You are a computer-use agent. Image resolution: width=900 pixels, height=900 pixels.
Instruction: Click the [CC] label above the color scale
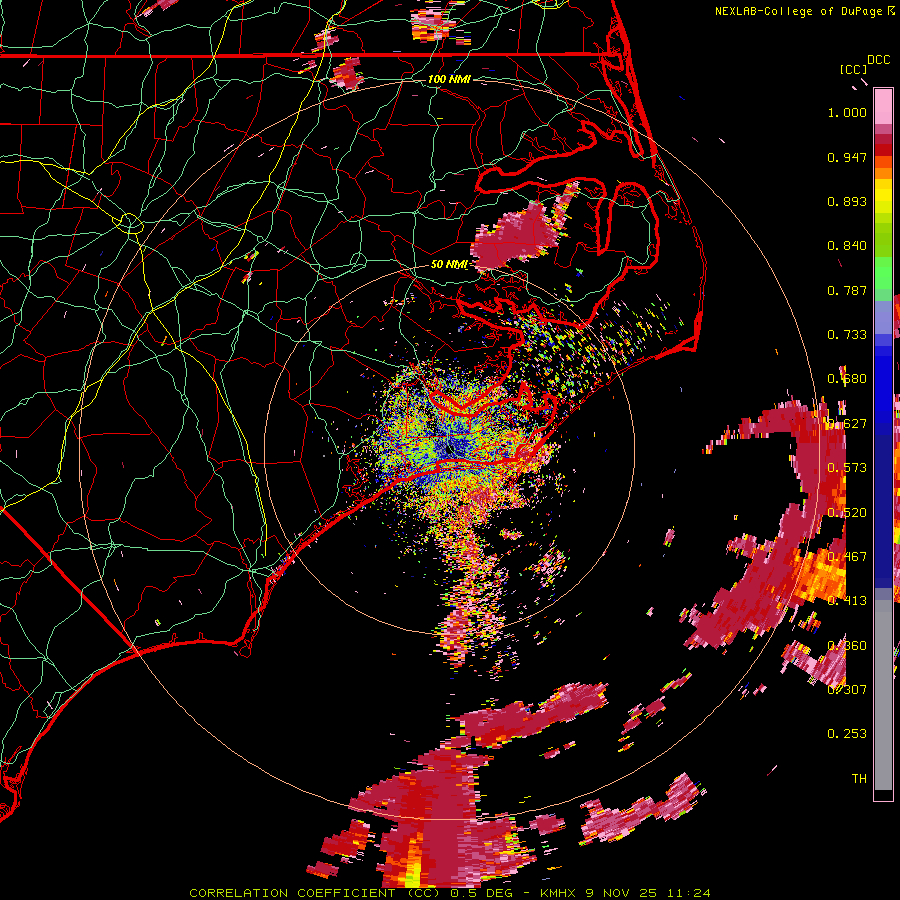coord(852,69)
